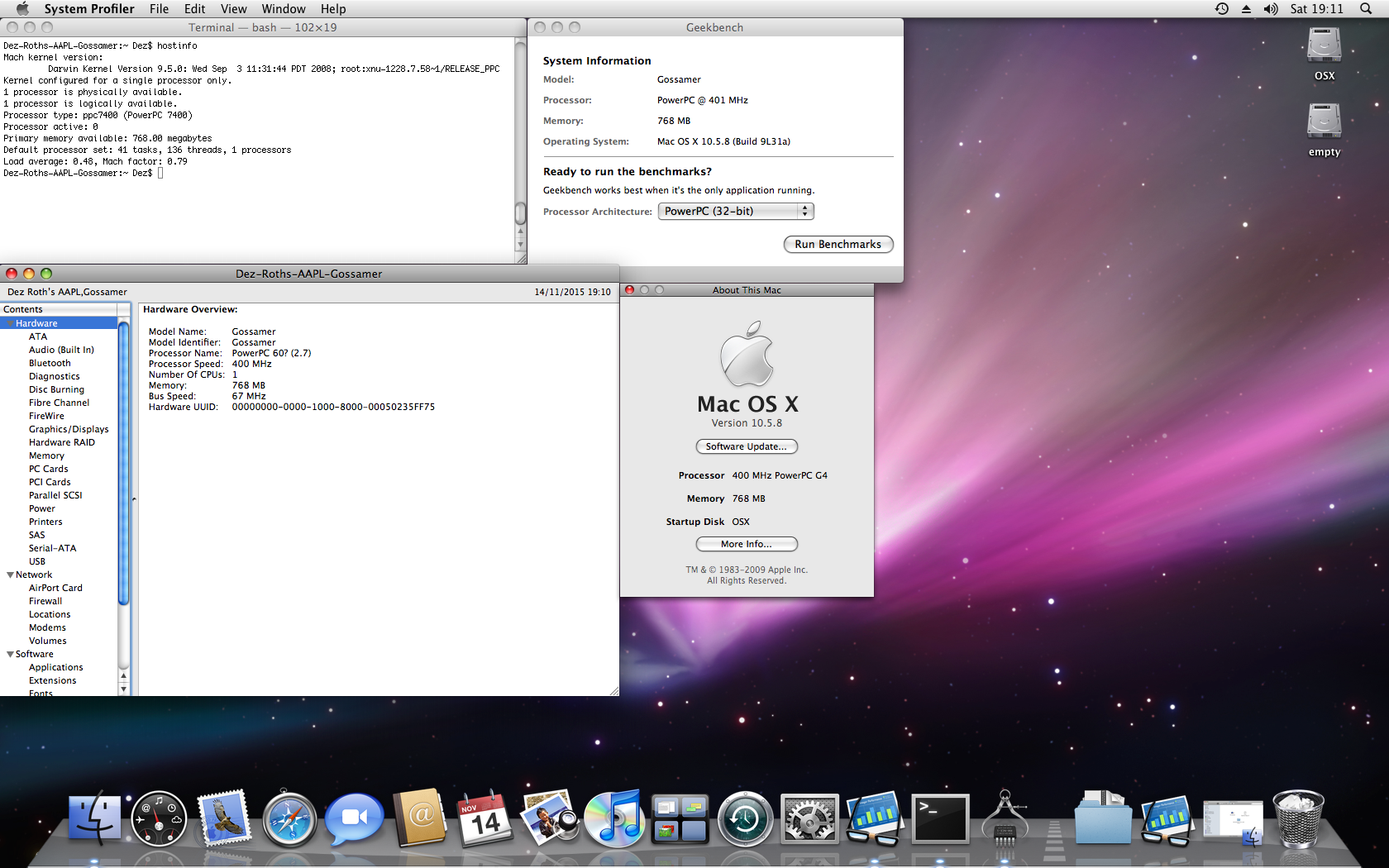Click the System Profiler Dock icon
Screen dimensions: 1389x868
point(1005,818)
